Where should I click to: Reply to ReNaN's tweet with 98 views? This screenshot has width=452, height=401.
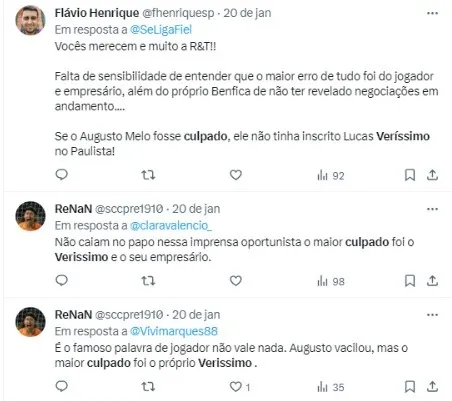pos(62,280)
